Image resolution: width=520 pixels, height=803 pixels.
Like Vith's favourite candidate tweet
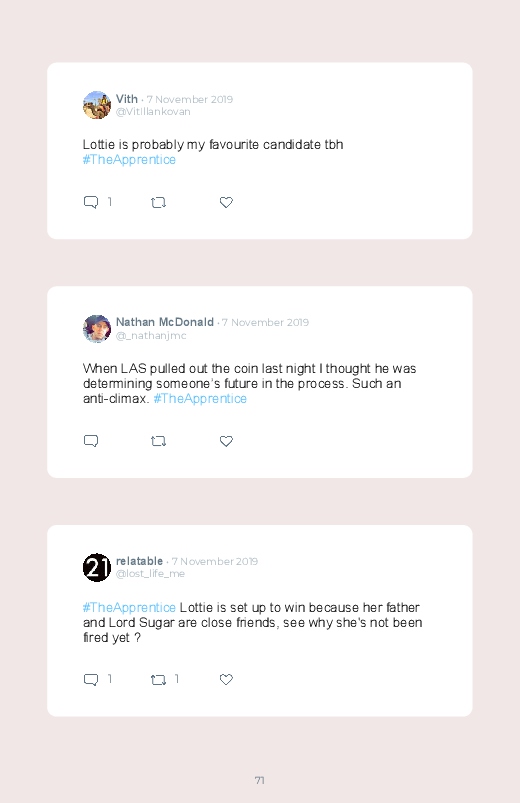point(226,202)
